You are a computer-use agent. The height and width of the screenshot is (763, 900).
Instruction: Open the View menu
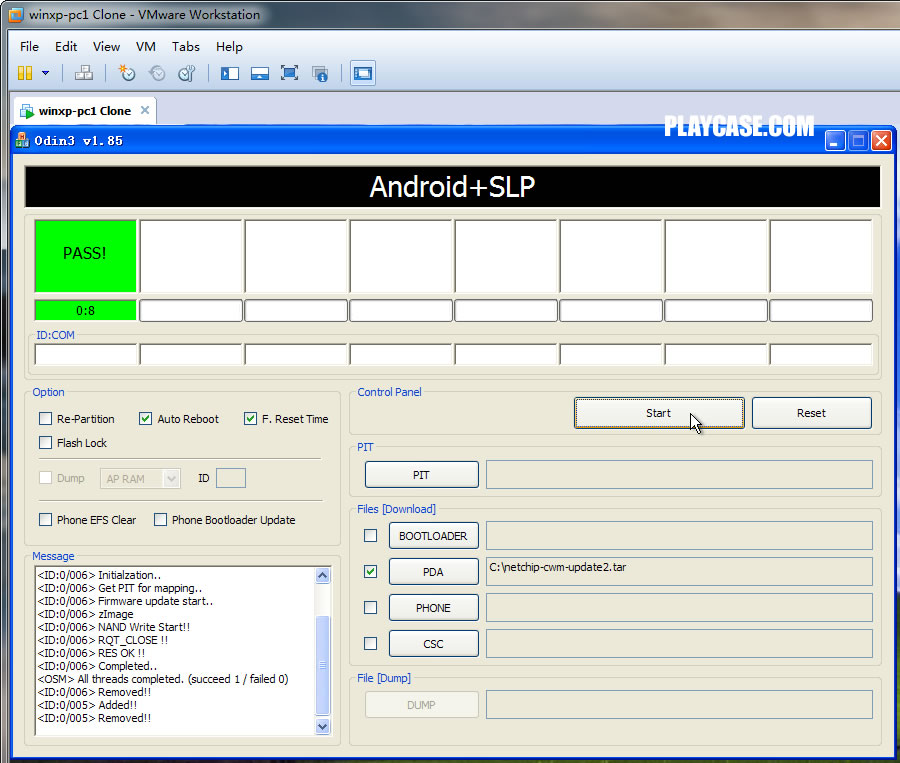106,47
